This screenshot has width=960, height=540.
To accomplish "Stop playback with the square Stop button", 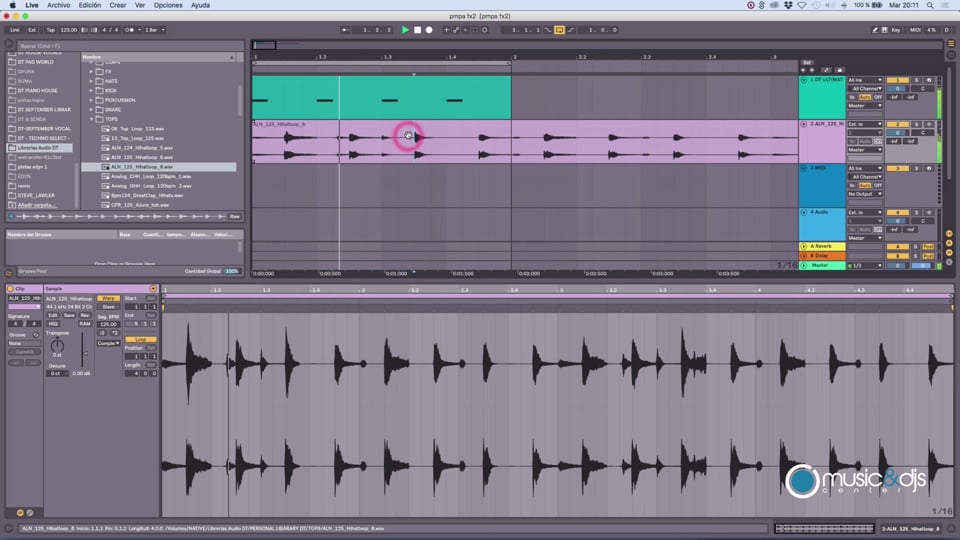I will click(x=417, y=29).
